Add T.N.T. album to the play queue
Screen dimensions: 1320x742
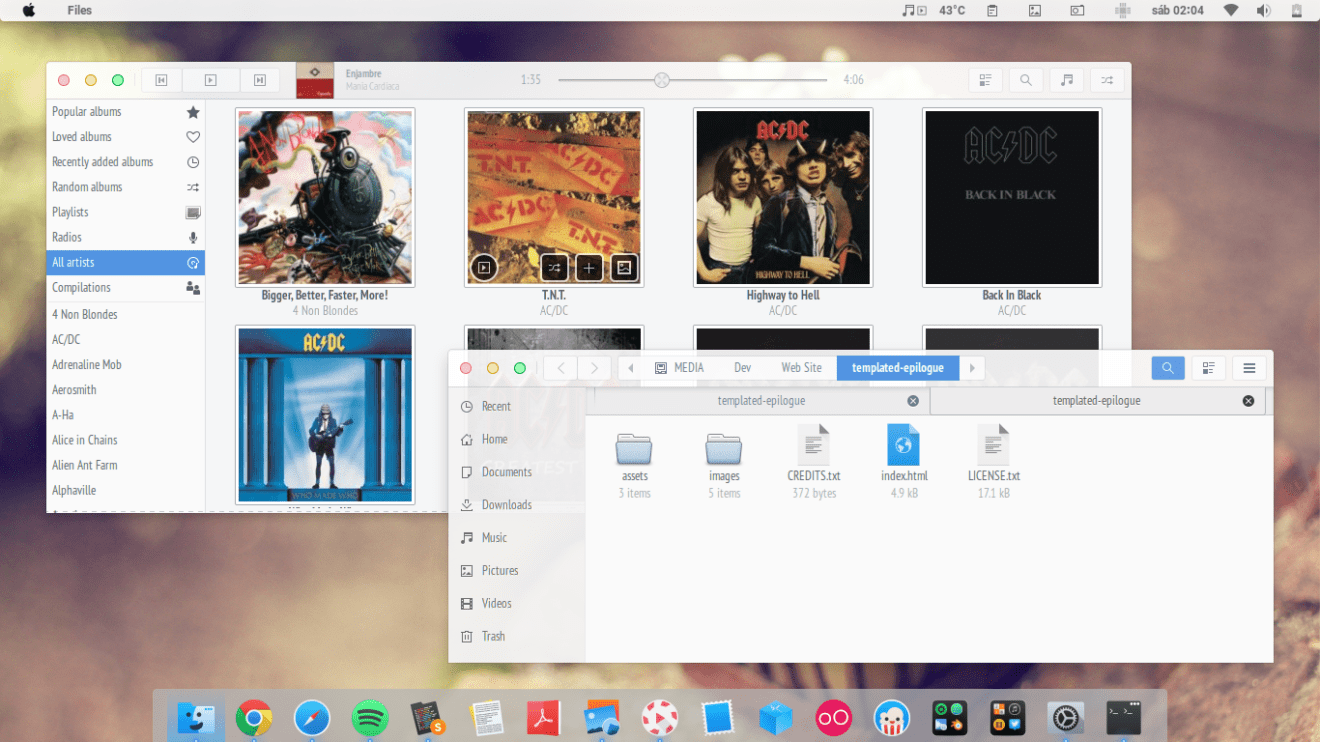[x=588, y=267]
